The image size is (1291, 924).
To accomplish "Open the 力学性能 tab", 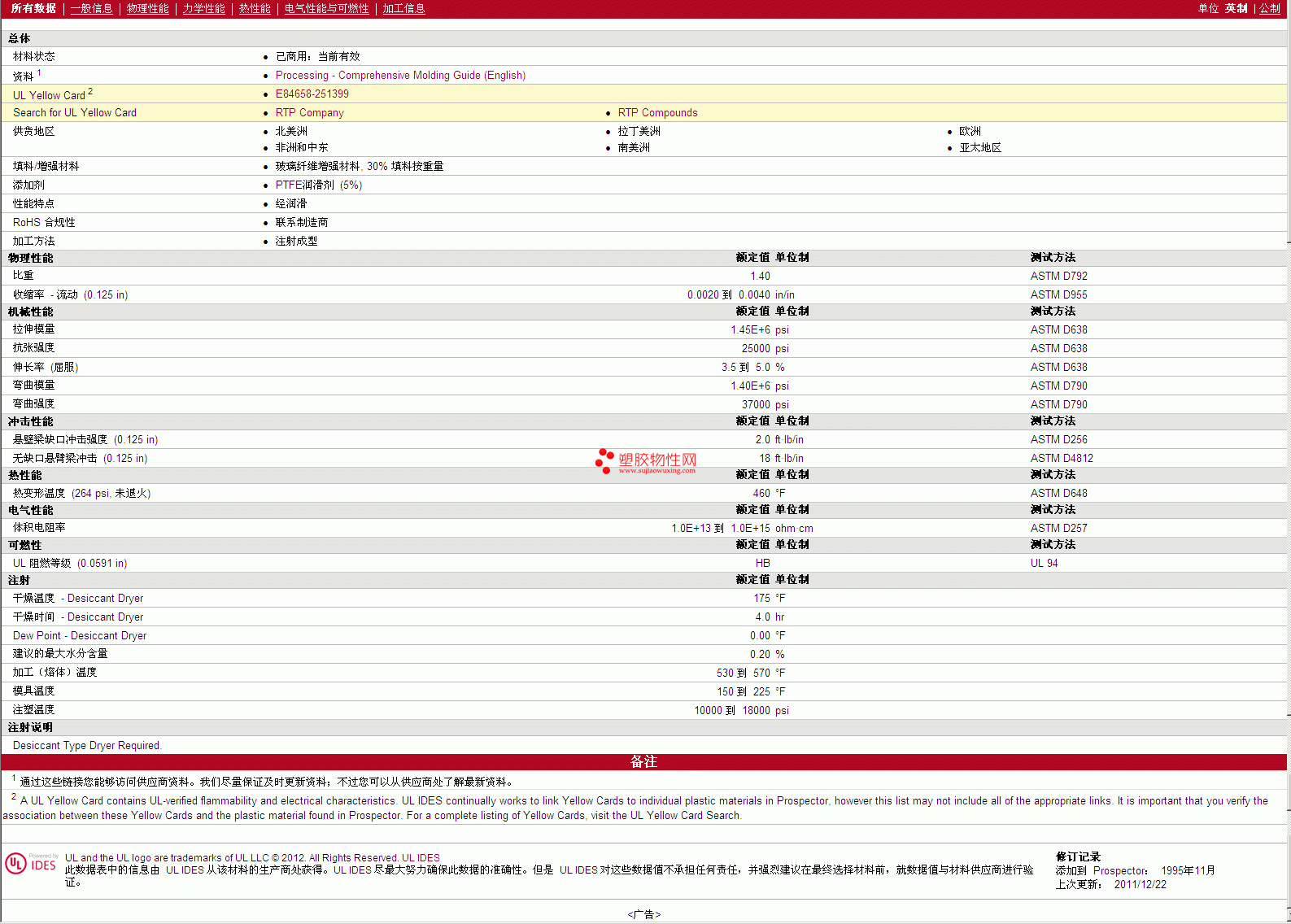I will 203,8.
